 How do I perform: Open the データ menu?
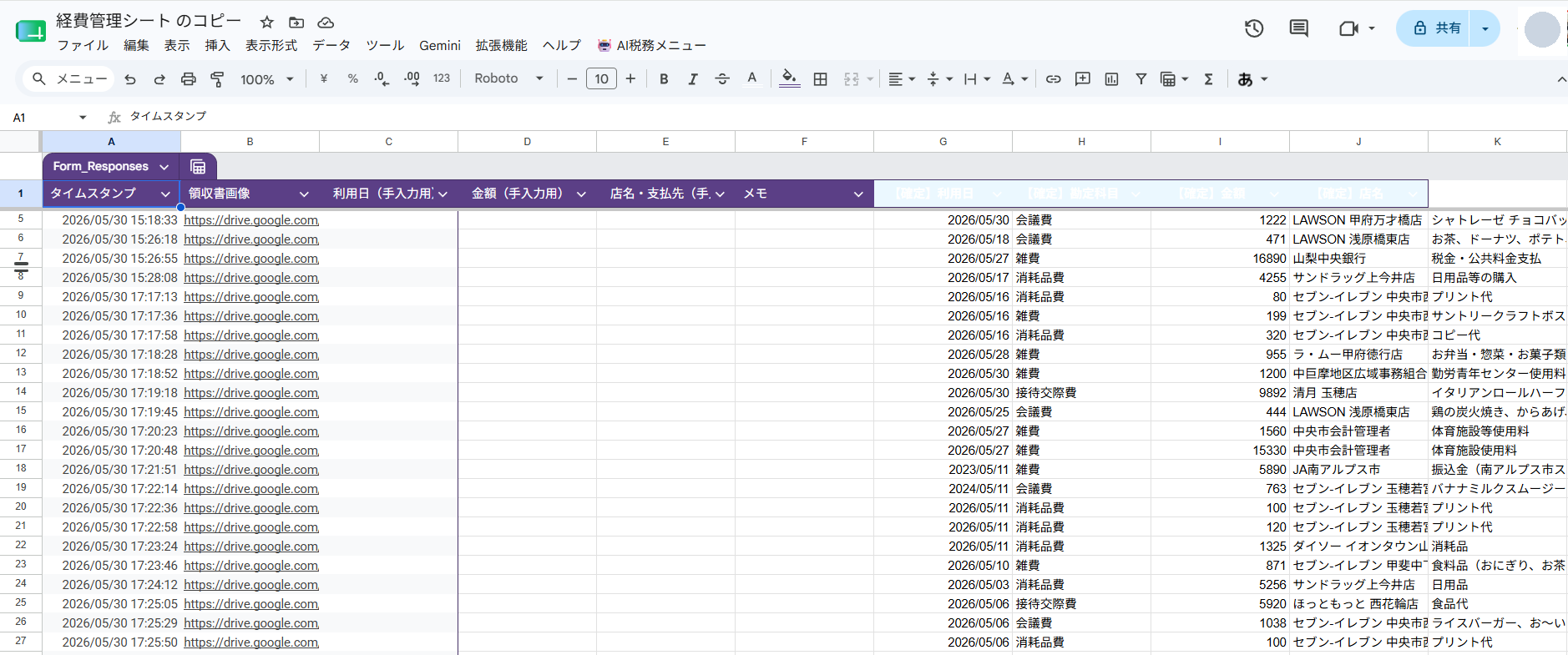coord(331,45)
